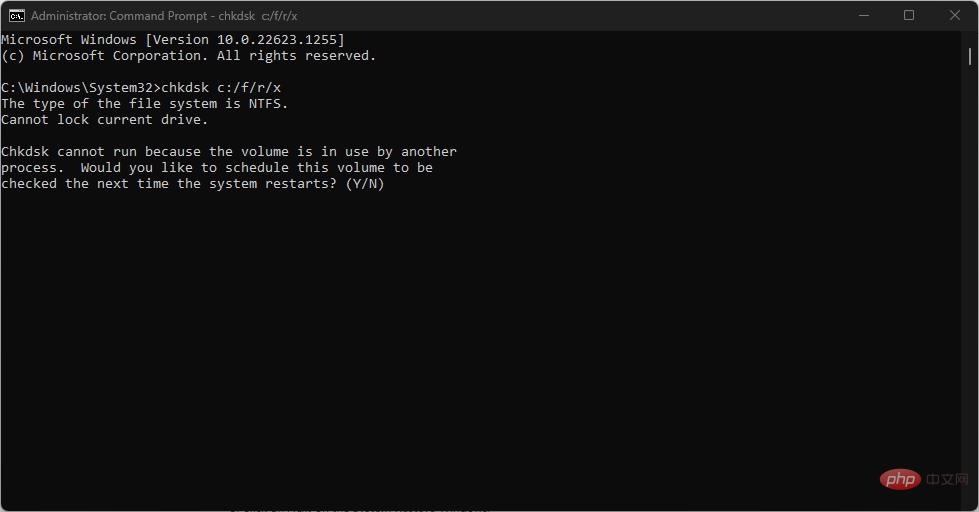Click the 'Administrator: Command Prompt' title text

pos(119,16)
